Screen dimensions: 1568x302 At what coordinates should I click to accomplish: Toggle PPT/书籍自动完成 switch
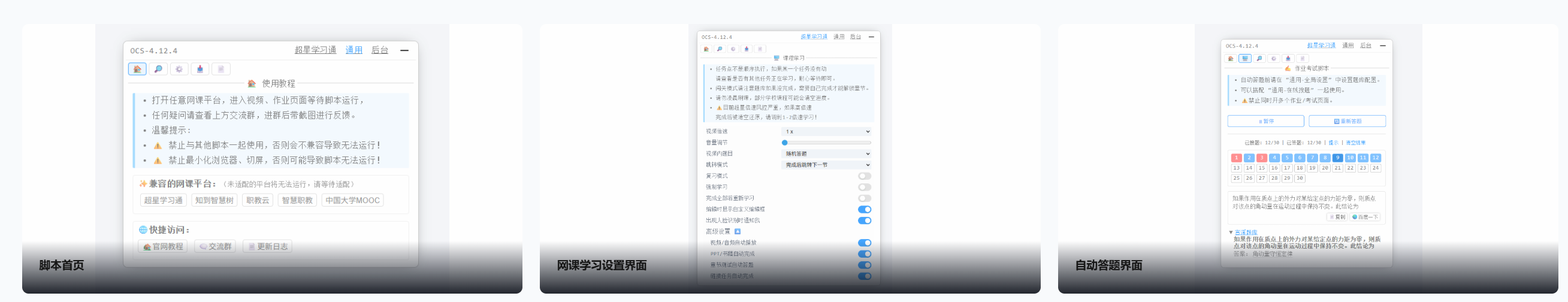click(x=865, y=254)
